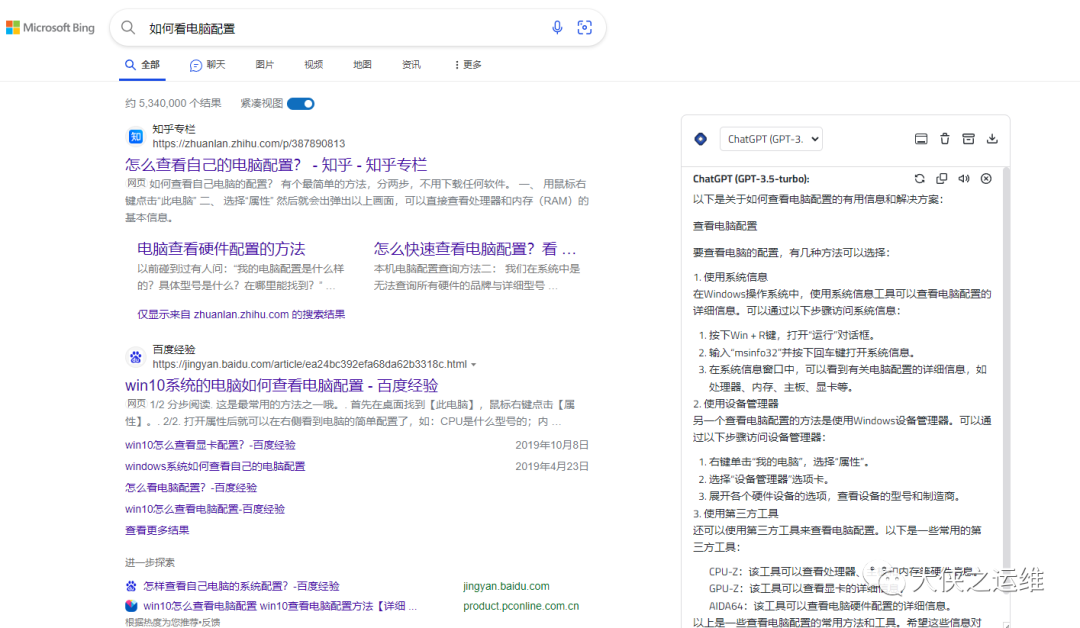This screenshot has height=628, width=1080.
Task: Open 怎样查看自己电脑的系统配置？-百度经验 suggestion
Action: point(241,586)
